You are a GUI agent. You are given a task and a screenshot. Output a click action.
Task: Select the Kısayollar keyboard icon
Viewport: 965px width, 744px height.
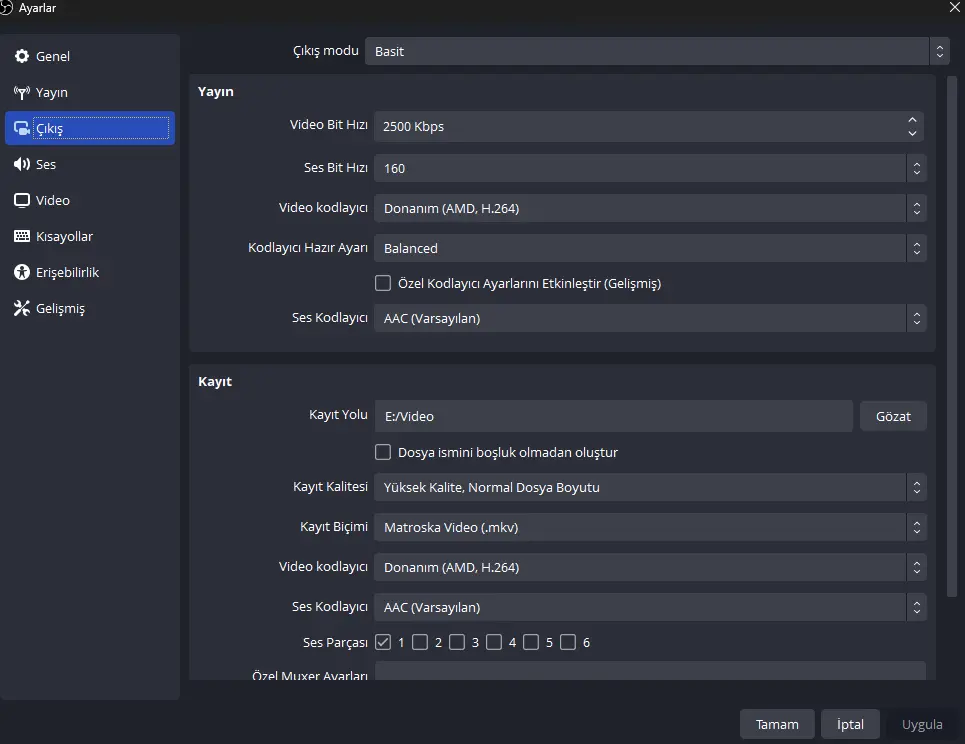(22, 236)
